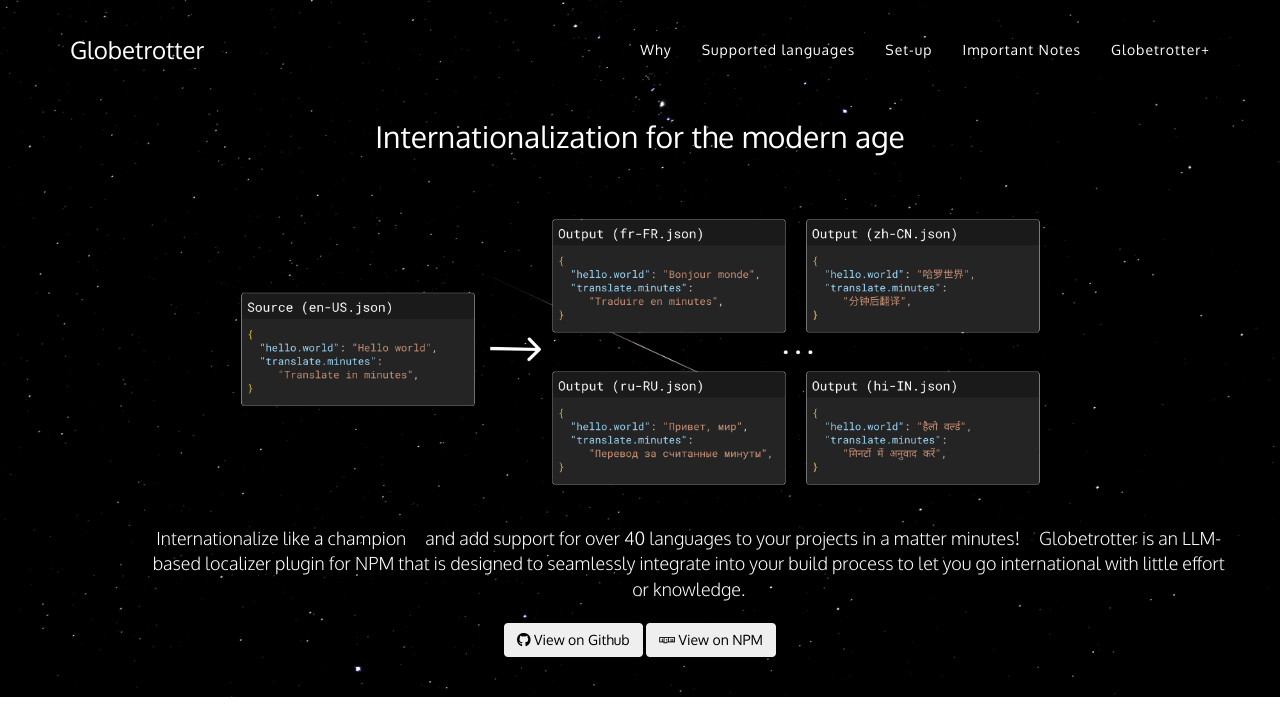Click the "Internationalization for the modern age" heading
This screenshot has width=1280, height=720.
(x=639, y=137)
